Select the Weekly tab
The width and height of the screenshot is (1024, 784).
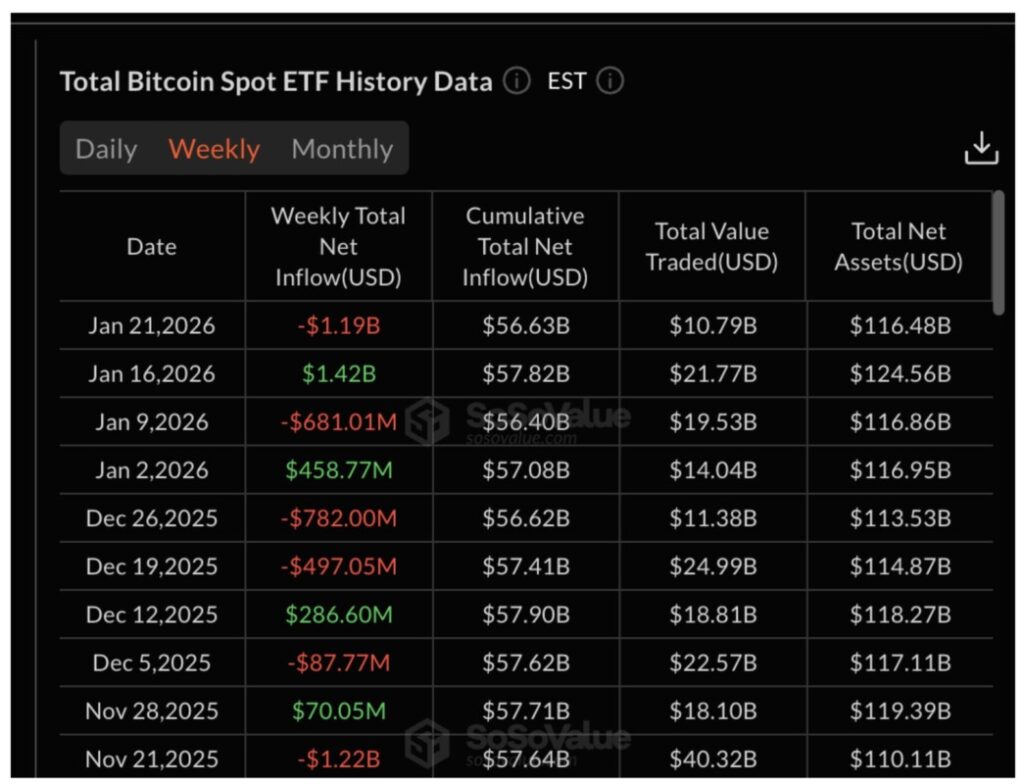coord(214,149)
